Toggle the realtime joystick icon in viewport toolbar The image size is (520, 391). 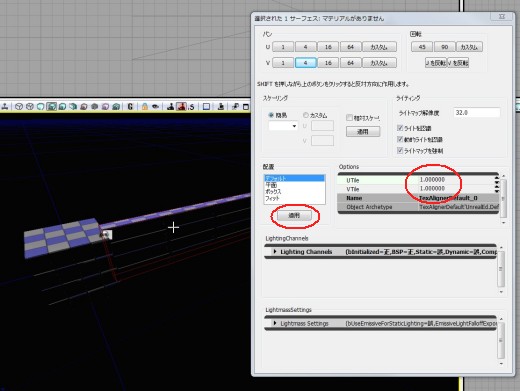pyautogui.click(x=5, y=107)
